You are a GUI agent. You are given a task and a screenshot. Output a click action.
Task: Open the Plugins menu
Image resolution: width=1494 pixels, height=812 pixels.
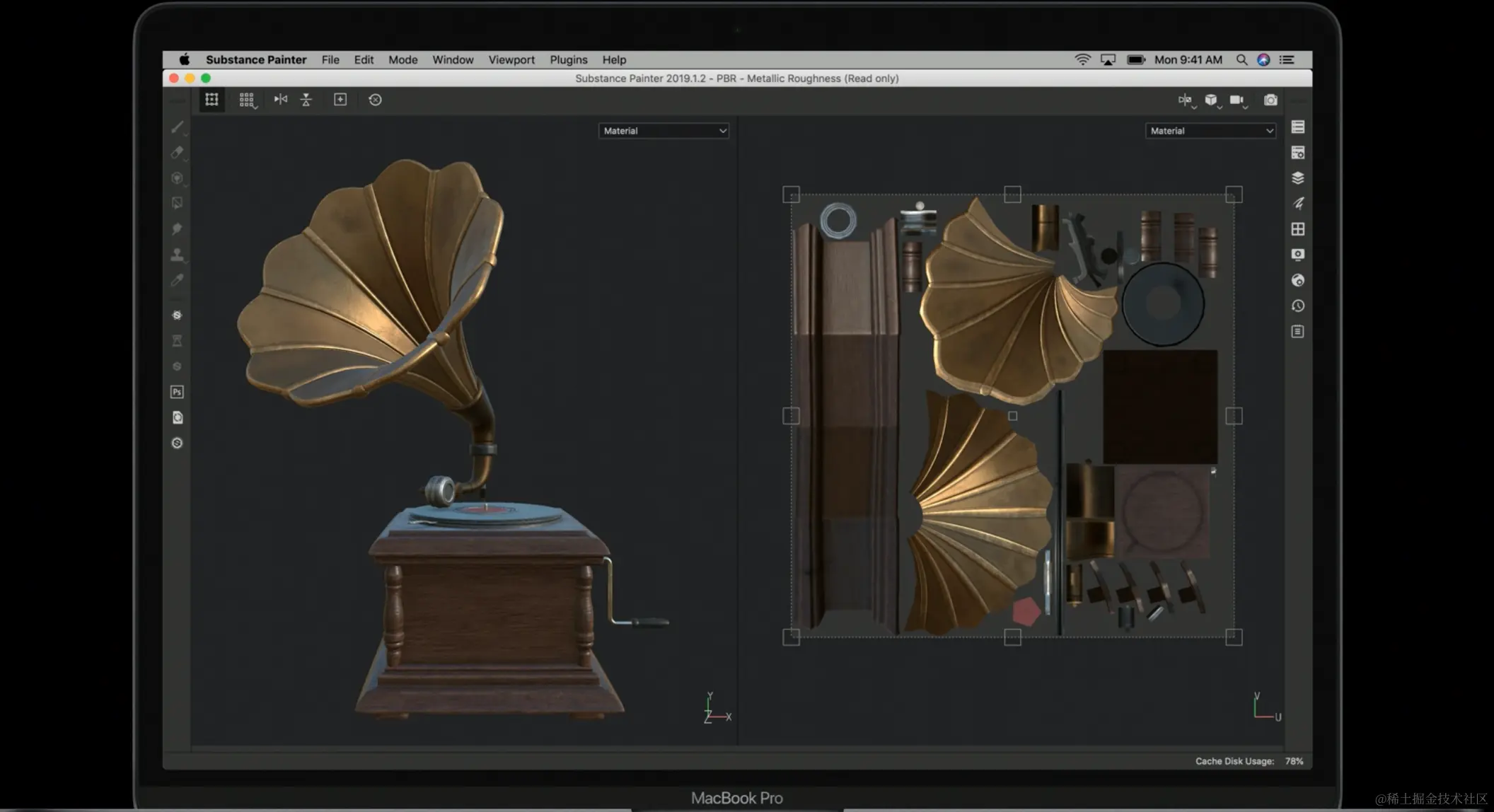point(569,60)
